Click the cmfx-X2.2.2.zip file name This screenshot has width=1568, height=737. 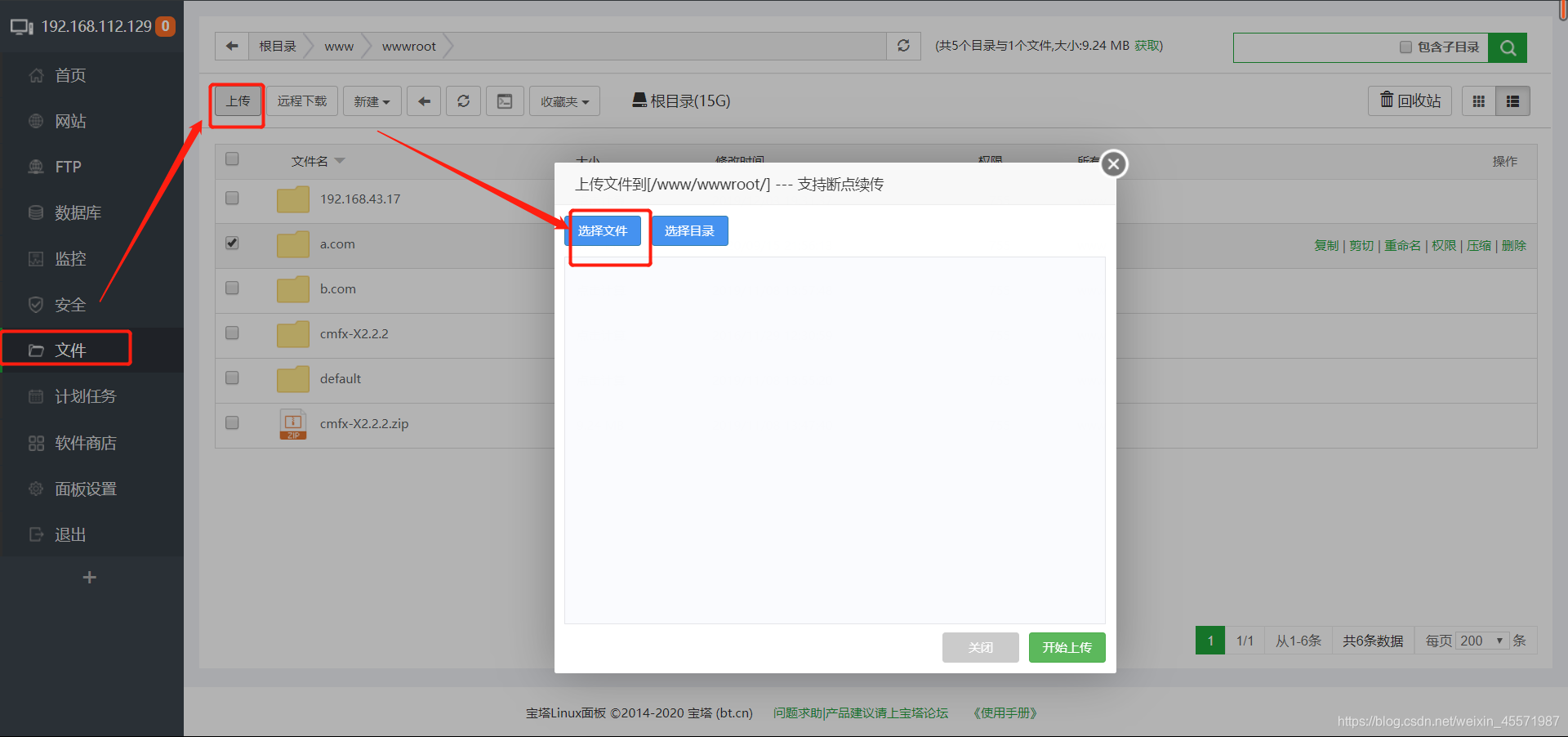pos(364,424)
